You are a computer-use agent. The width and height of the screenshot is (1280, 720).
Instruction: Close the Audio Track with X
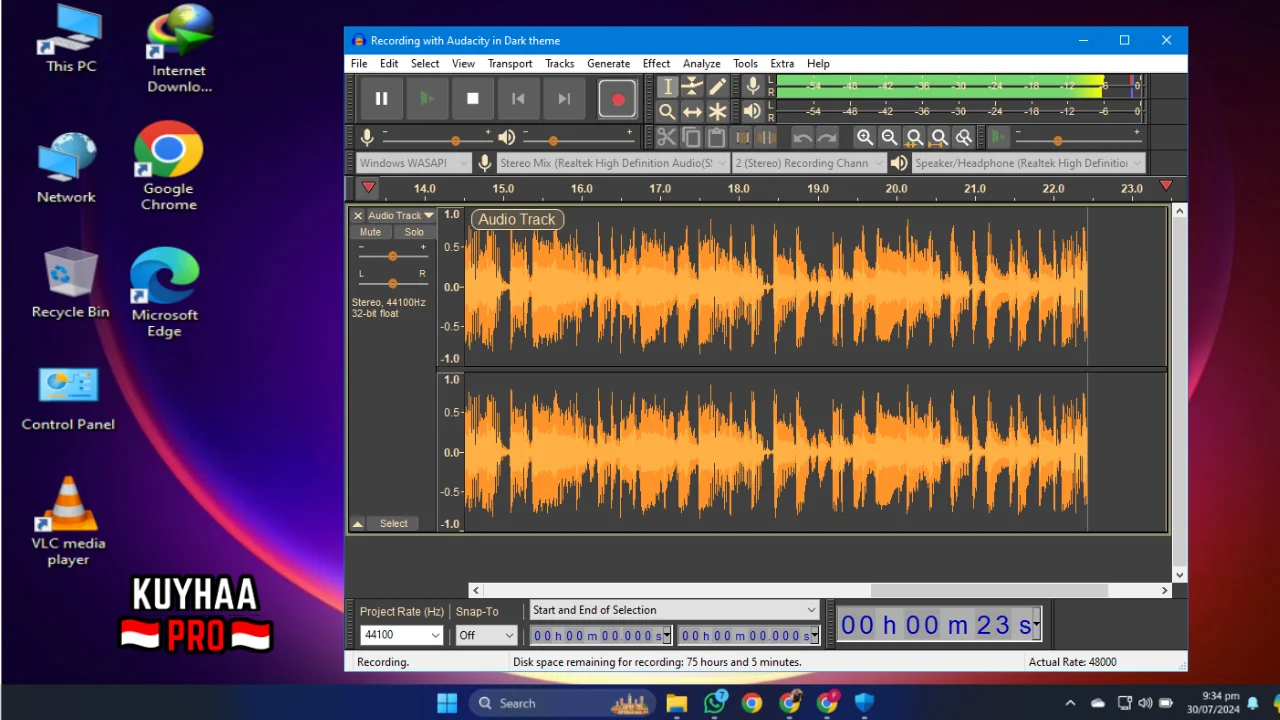358,215
